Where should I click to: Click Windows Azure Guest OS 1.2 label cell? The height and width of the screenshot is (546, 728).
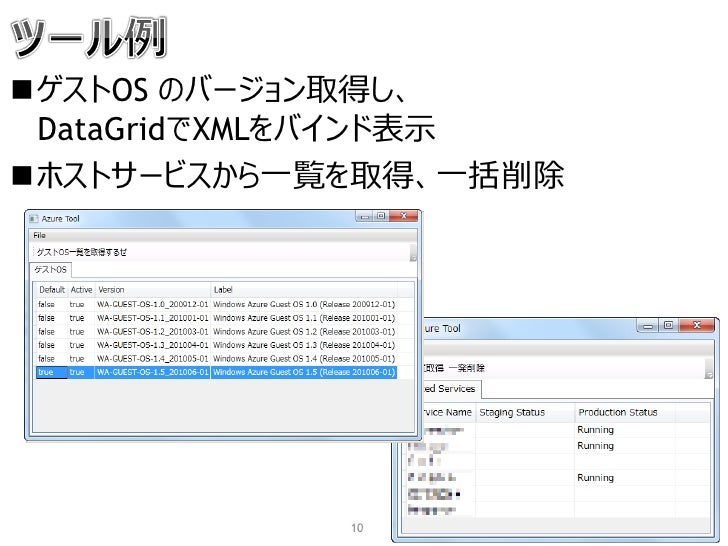click(x=304, y=332)
